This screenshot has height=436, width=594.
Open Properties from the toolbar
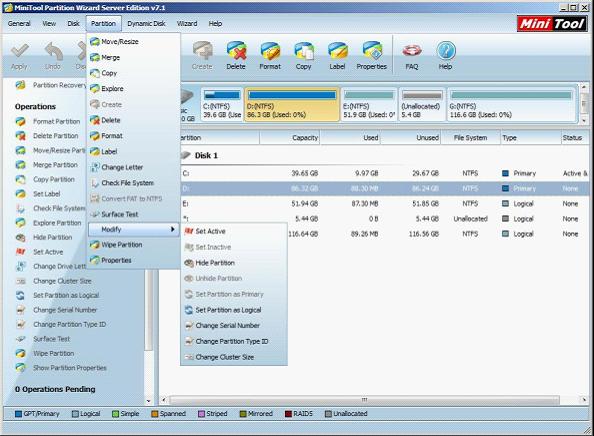371,55
